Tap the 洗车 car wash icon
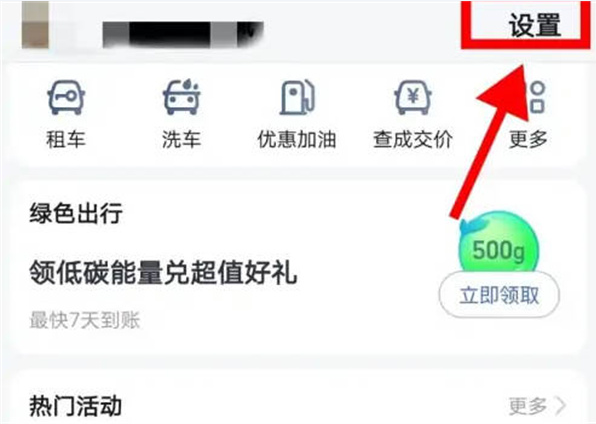Viewport: 596px width, 424px height. [x=181, y=97]
